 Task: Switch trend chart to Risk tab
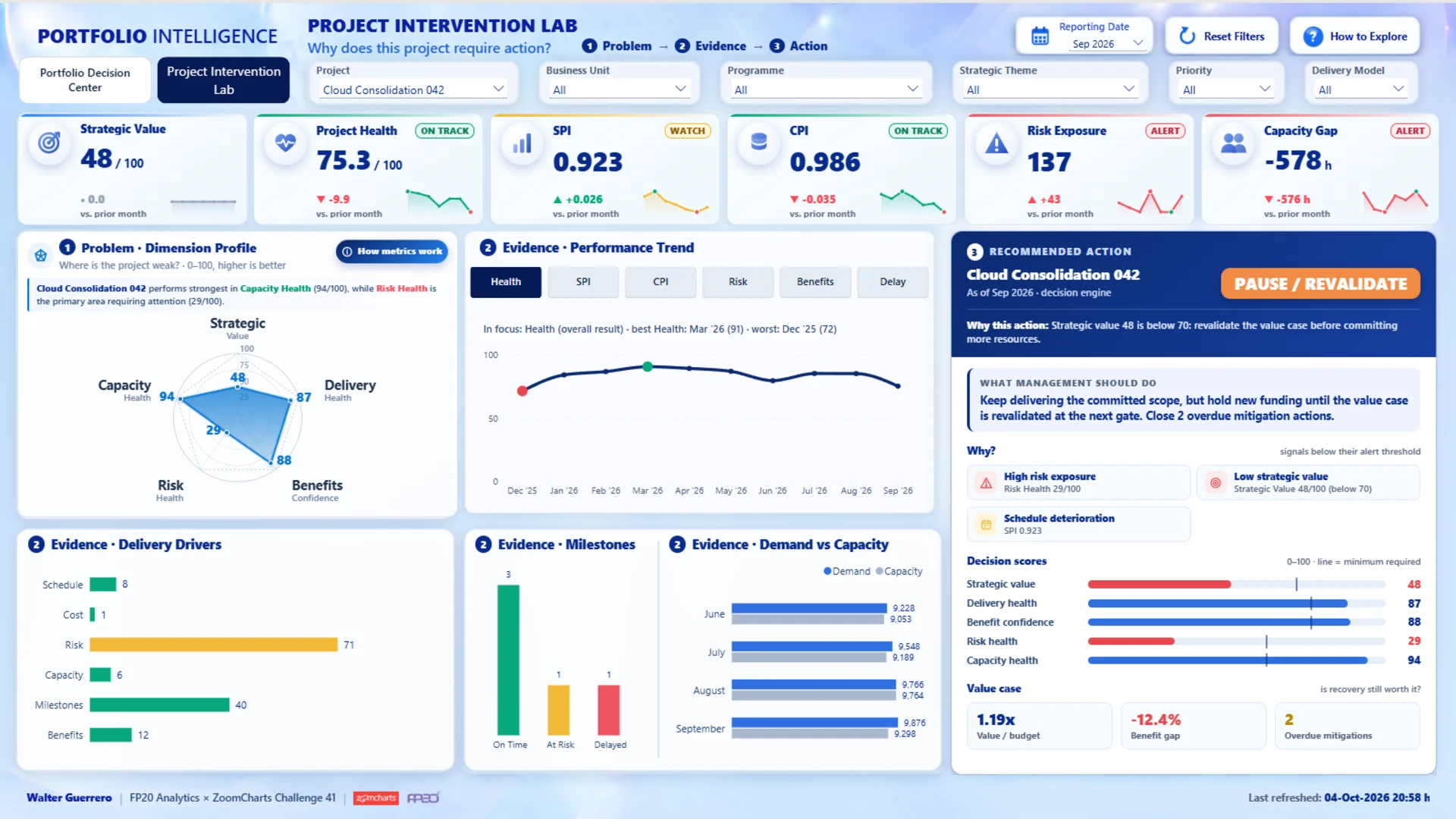738,281
